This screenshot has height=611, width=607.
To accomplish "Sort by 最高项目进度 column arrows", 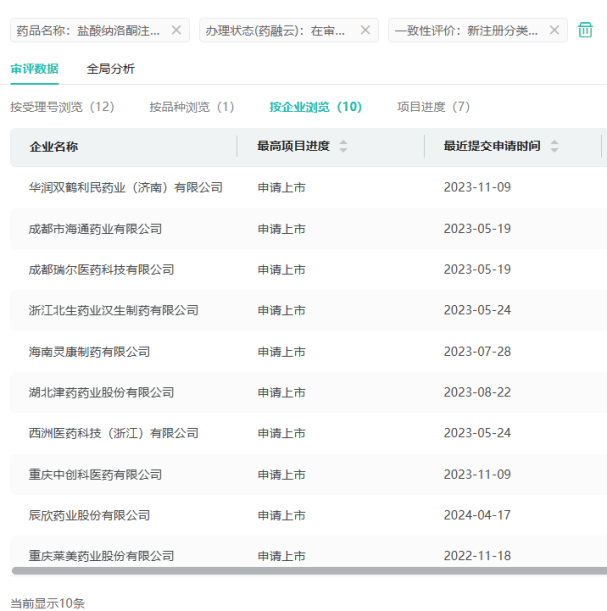I will (x=343, y=146).
